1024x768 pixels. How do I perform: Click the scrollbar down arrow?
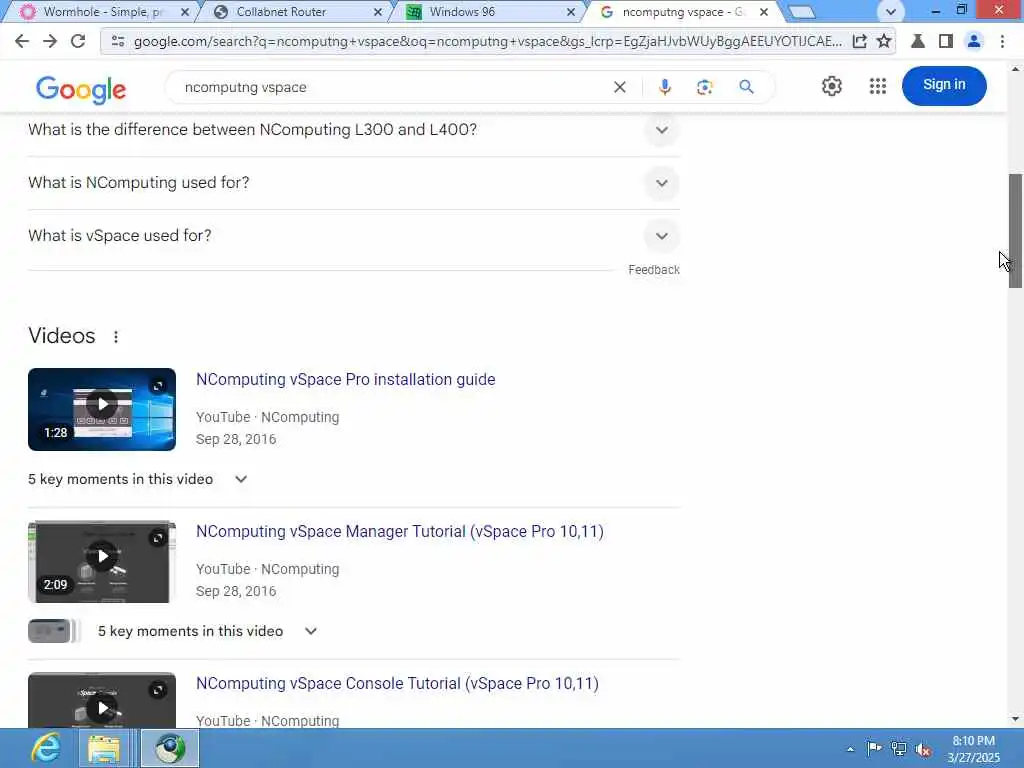click(1015, 719)
